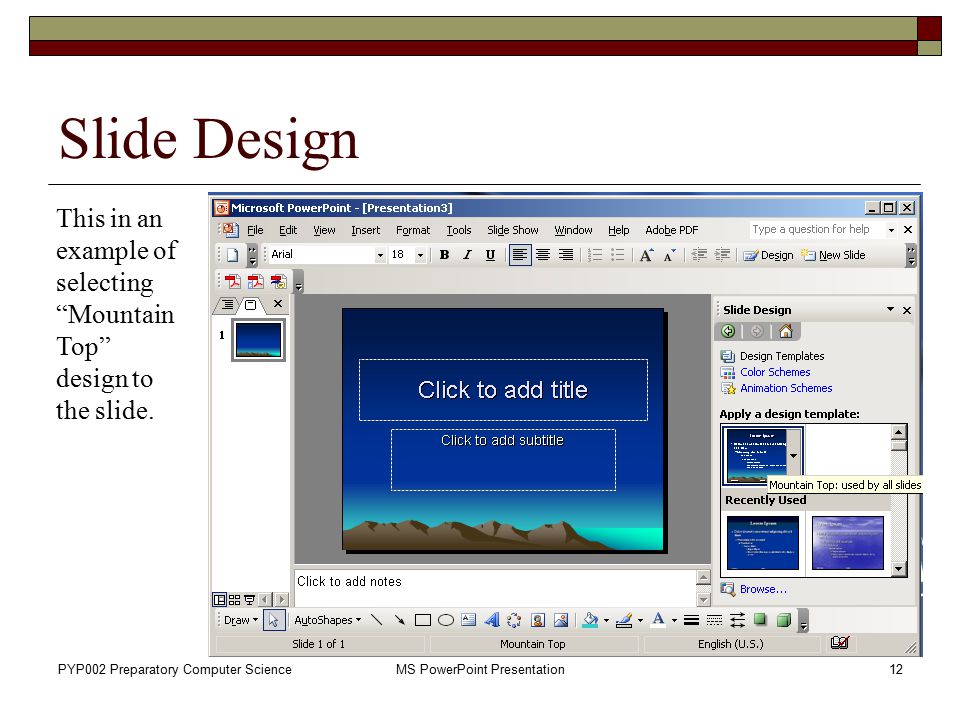Toggle Bold formatting button
This screenshot has height=720, width=960.
pos(444,255)
